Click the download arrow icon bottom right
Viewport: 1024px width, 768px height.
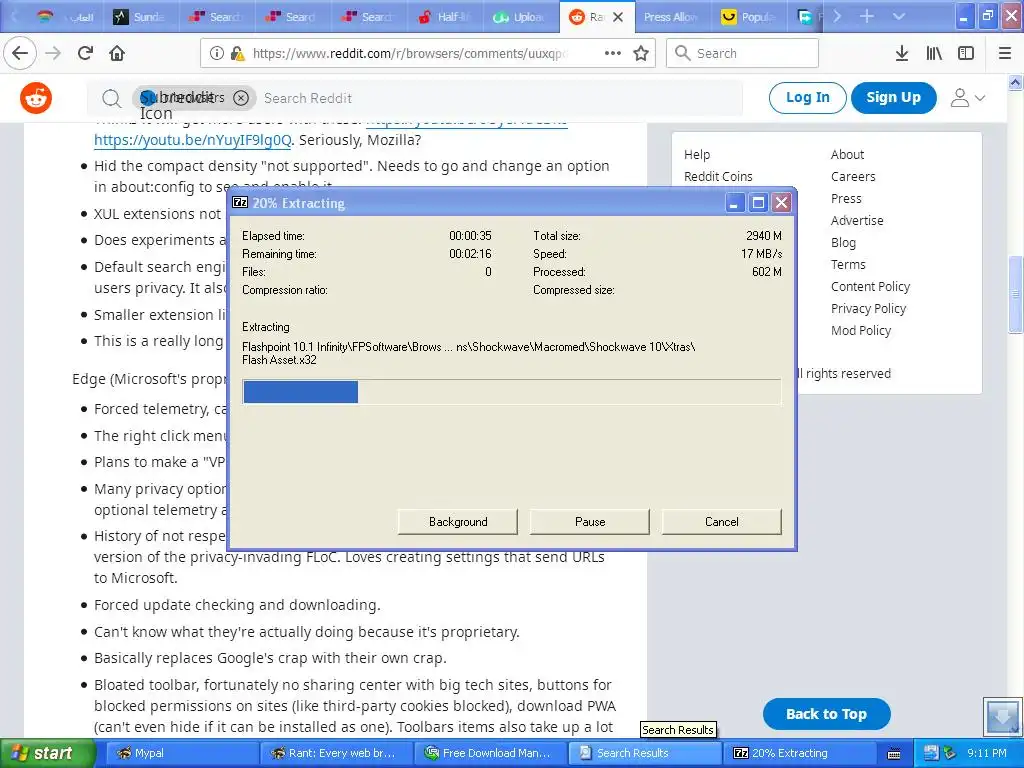coord(1002,717)
